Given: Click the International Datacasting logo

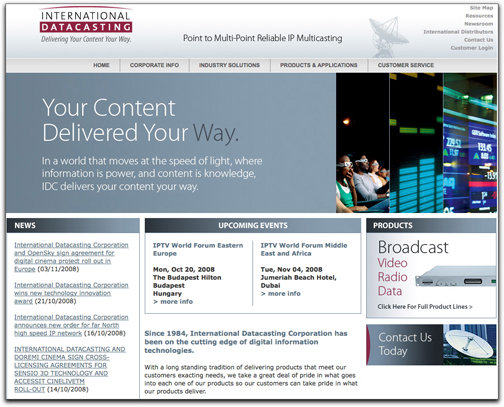Looking at the screenshot, I should pos(86,25).
